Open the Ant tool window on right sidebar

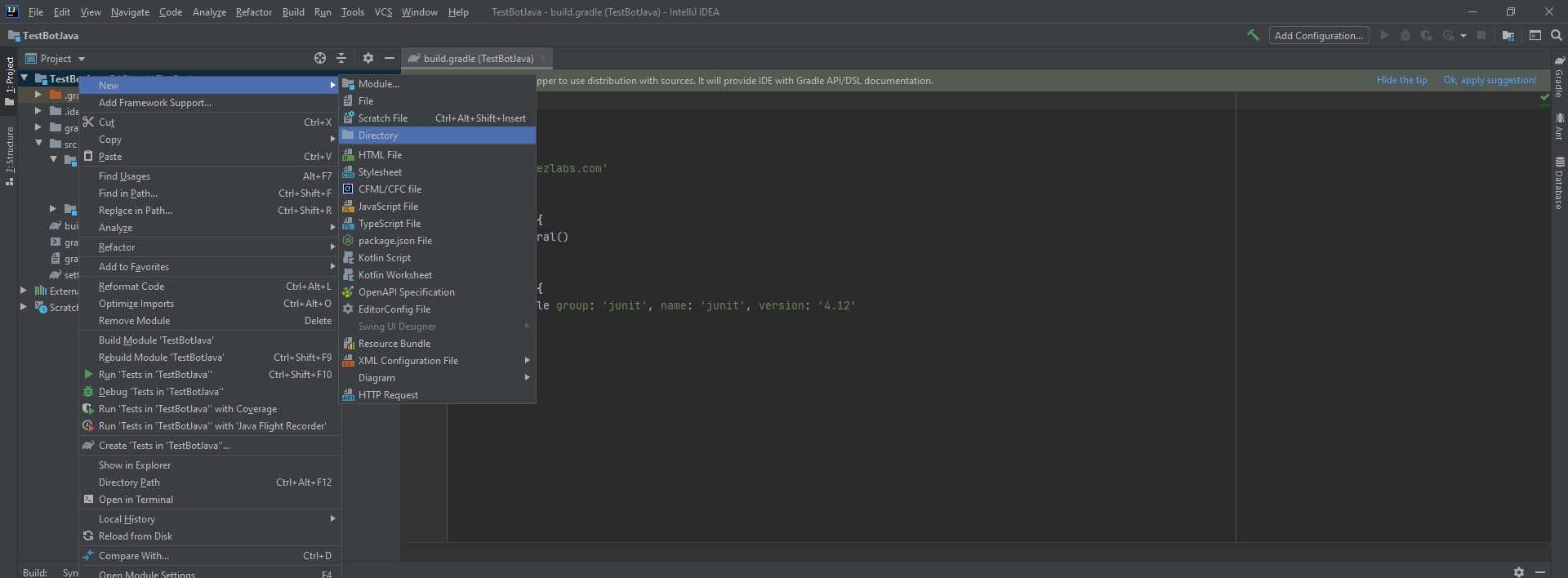1559,126
